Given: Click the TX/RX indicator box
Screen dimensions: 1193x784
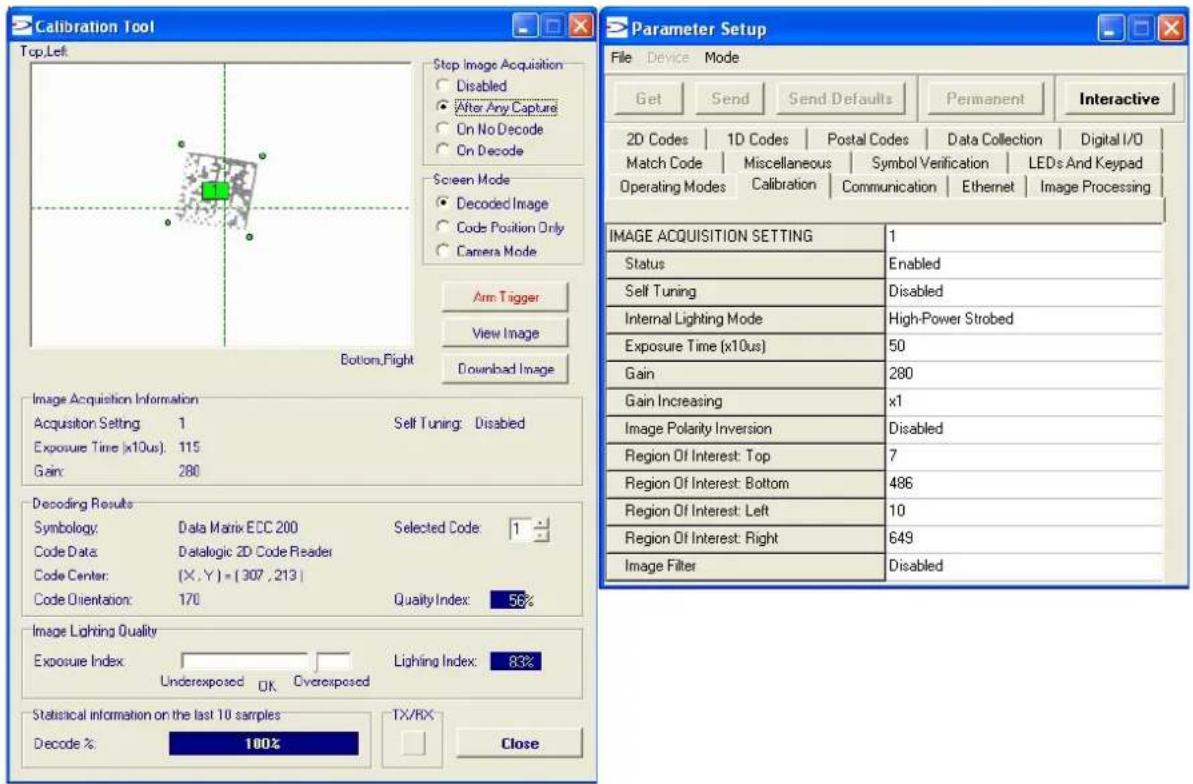Looking at the screenshot, I should point(413,743).
